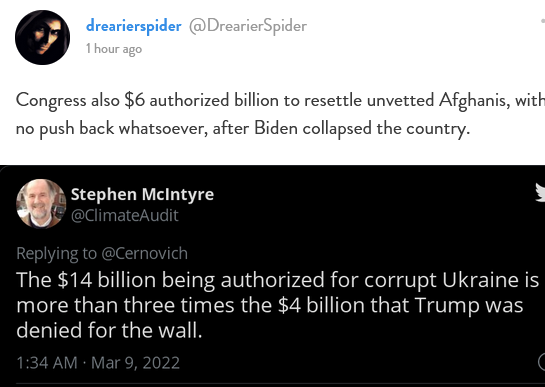Click 'Replying to' label text
Screen dimensions: 545x387
click(x=56, y=254)
